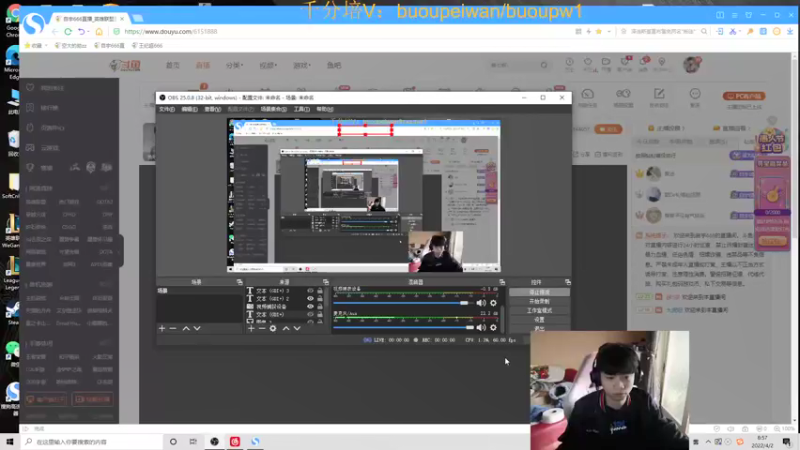The image size is (800, 450).
Task: Click the browser undo-close arrow icon
Action: coord(81,32)
